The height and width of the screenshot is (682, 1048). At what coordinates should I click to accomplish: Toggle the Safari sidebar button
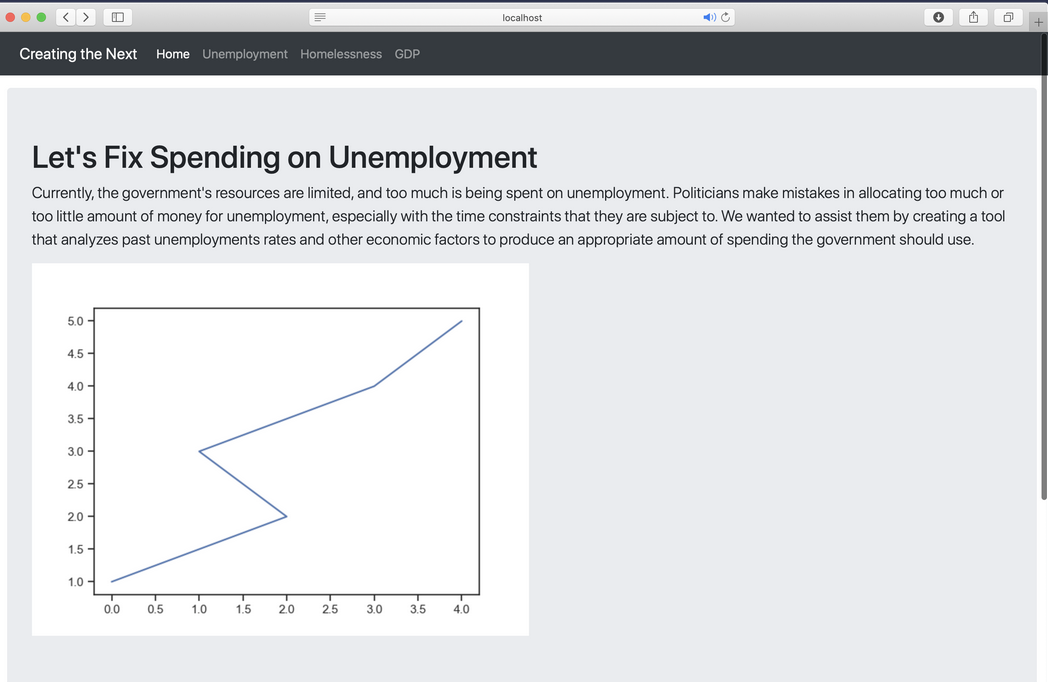pyautogui.click(x=117, y=17)
